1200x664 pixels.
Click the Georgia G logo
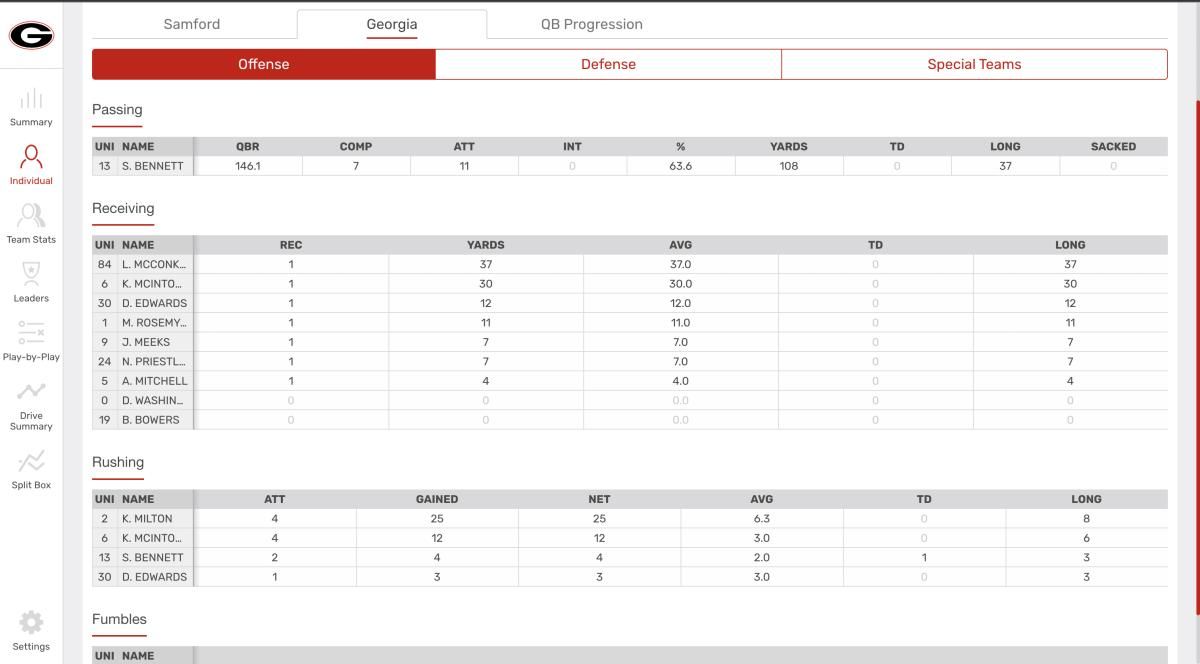(x=31, y=35)
